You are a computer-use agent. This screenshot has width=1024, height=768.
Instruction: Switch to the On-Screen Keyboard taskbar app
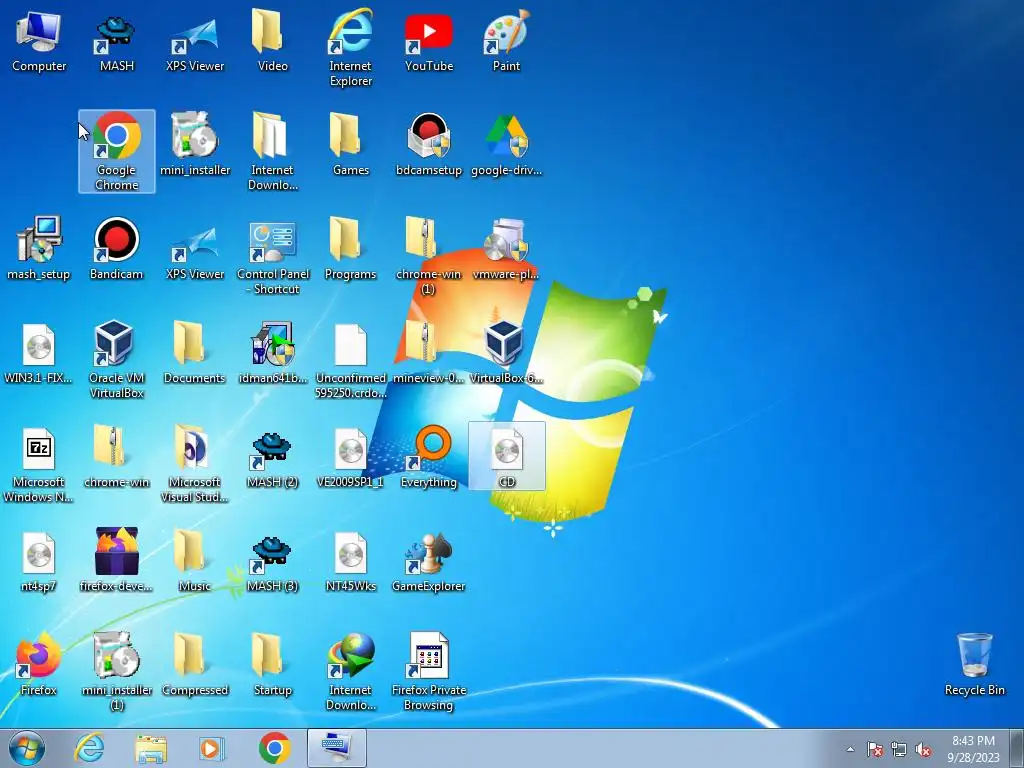337,748
